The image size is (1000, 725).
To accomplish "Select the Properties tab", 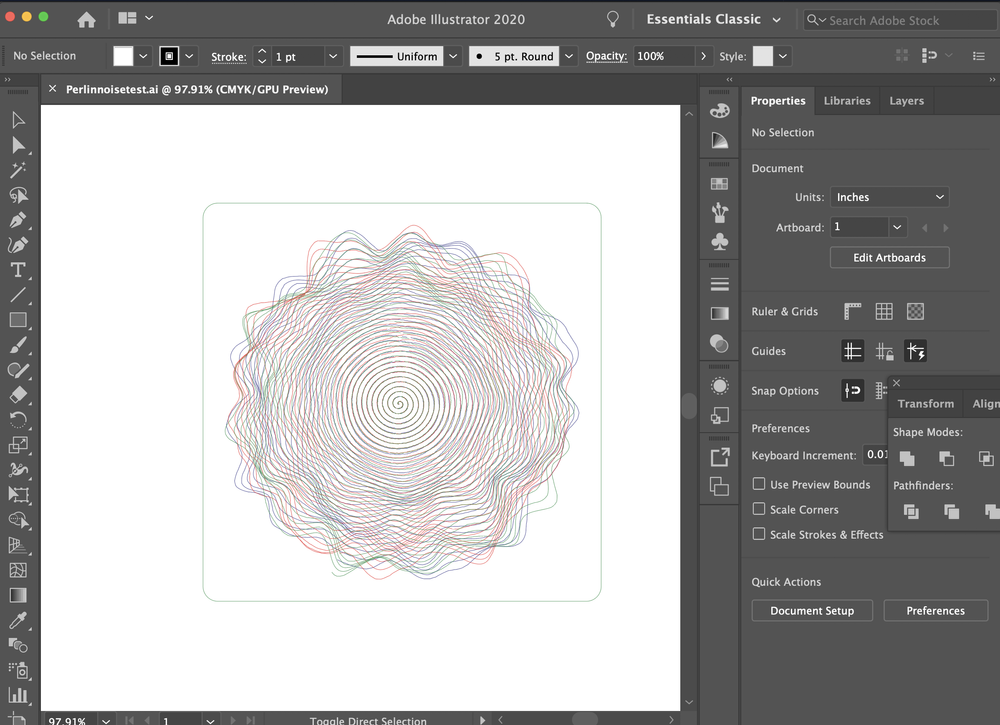I will [778, 101].
